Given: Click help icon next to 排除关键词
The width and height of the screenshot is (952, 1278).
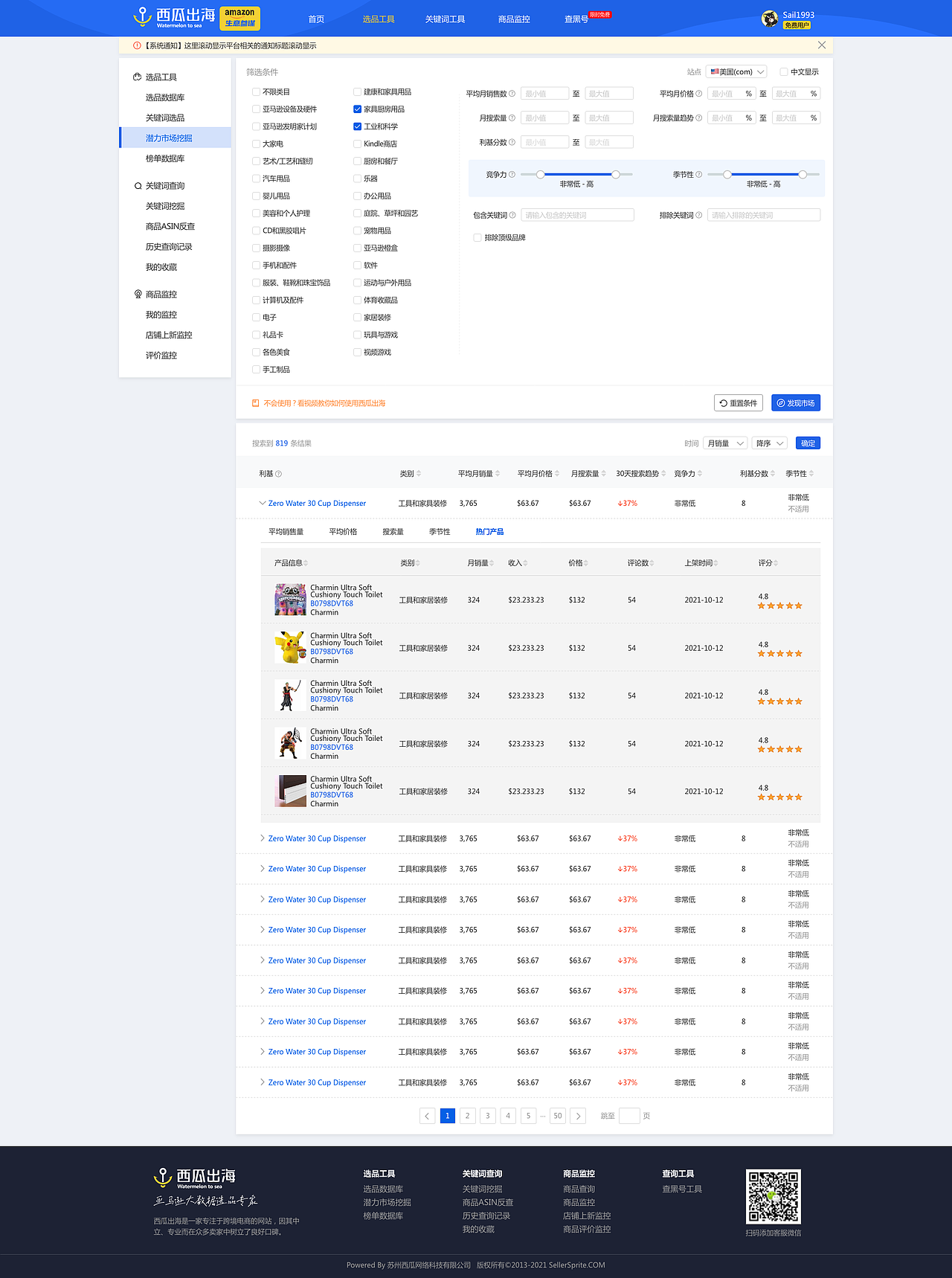Looking at the screenshot, I should click(x=698, y=216).
